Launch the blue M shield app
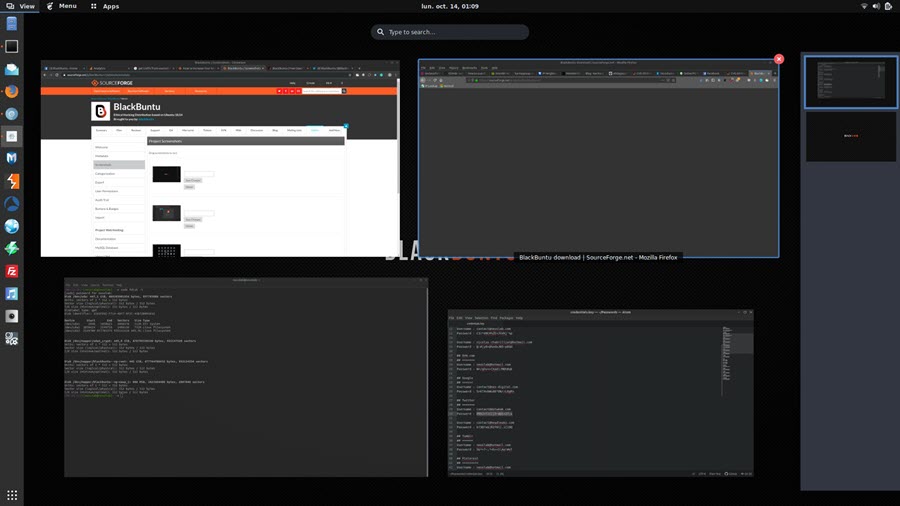 click(11, 158)
